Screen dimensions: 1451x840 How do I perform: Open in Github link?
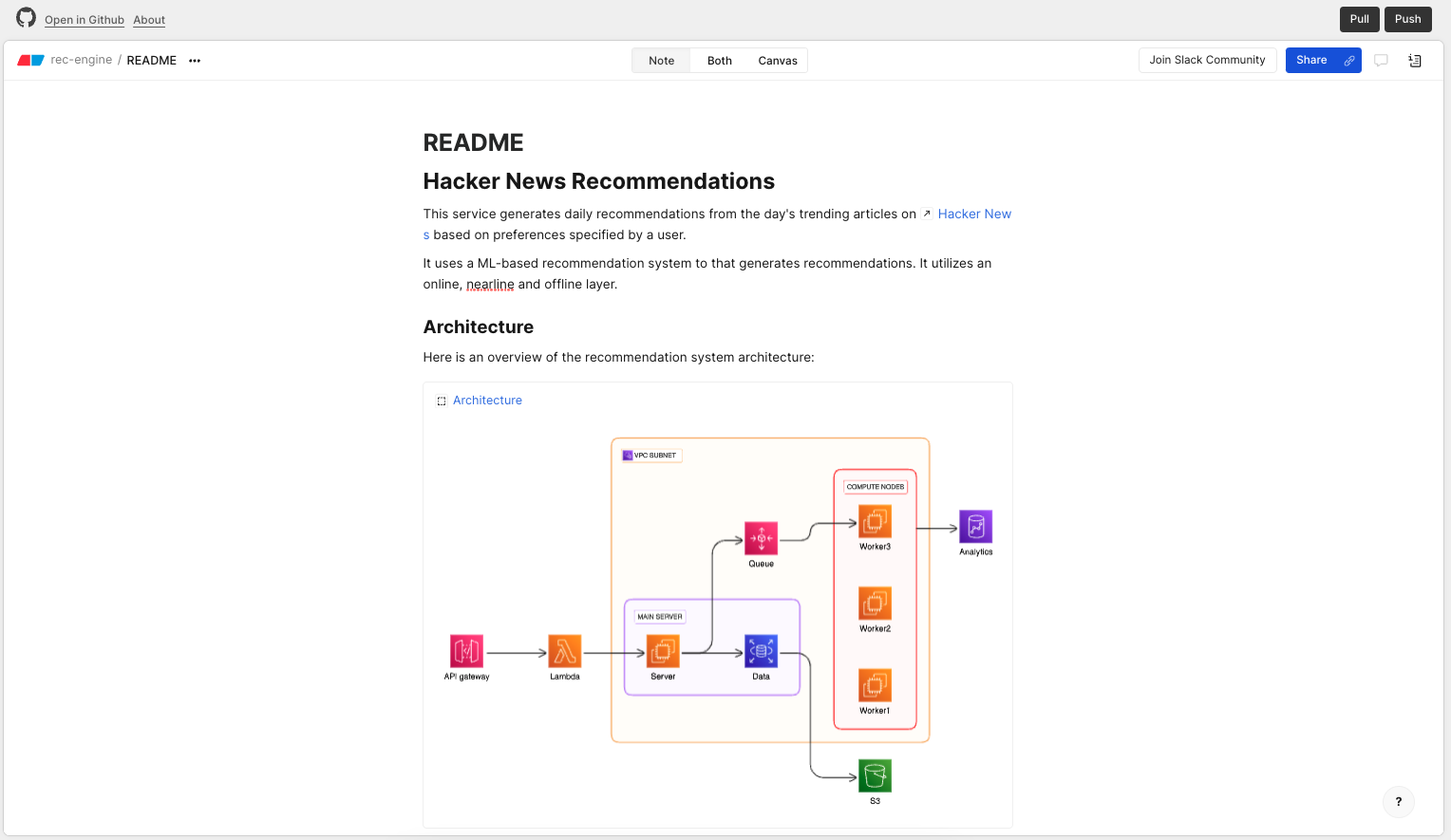click(x=85, y=20)
